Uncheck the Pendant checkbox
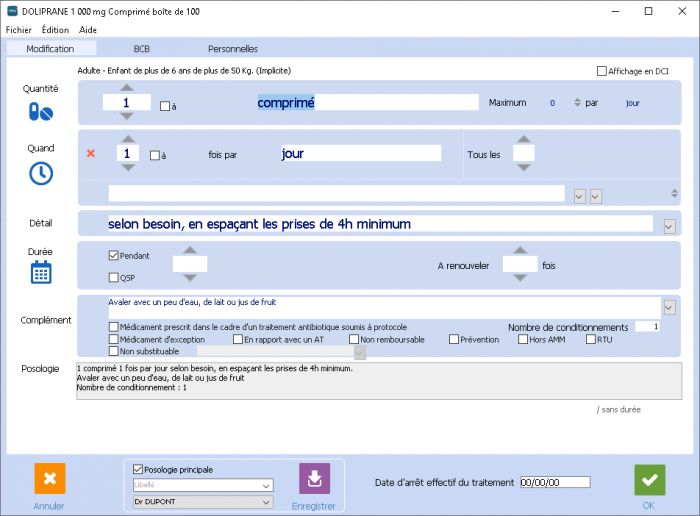This screenshot has height=516, width=700. point(113,255)
